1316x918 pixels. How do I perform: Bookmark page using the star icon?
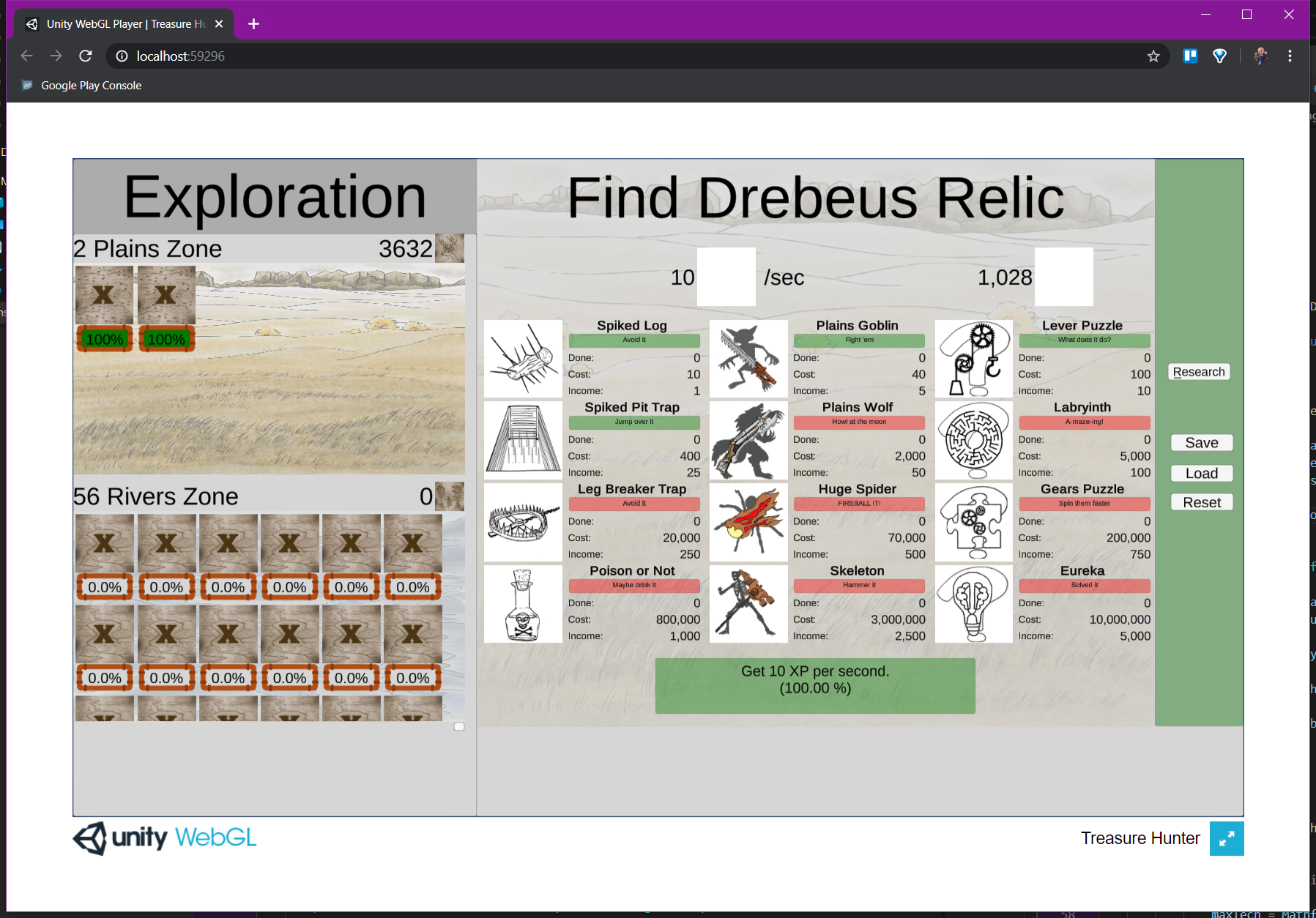(1153, 56)
